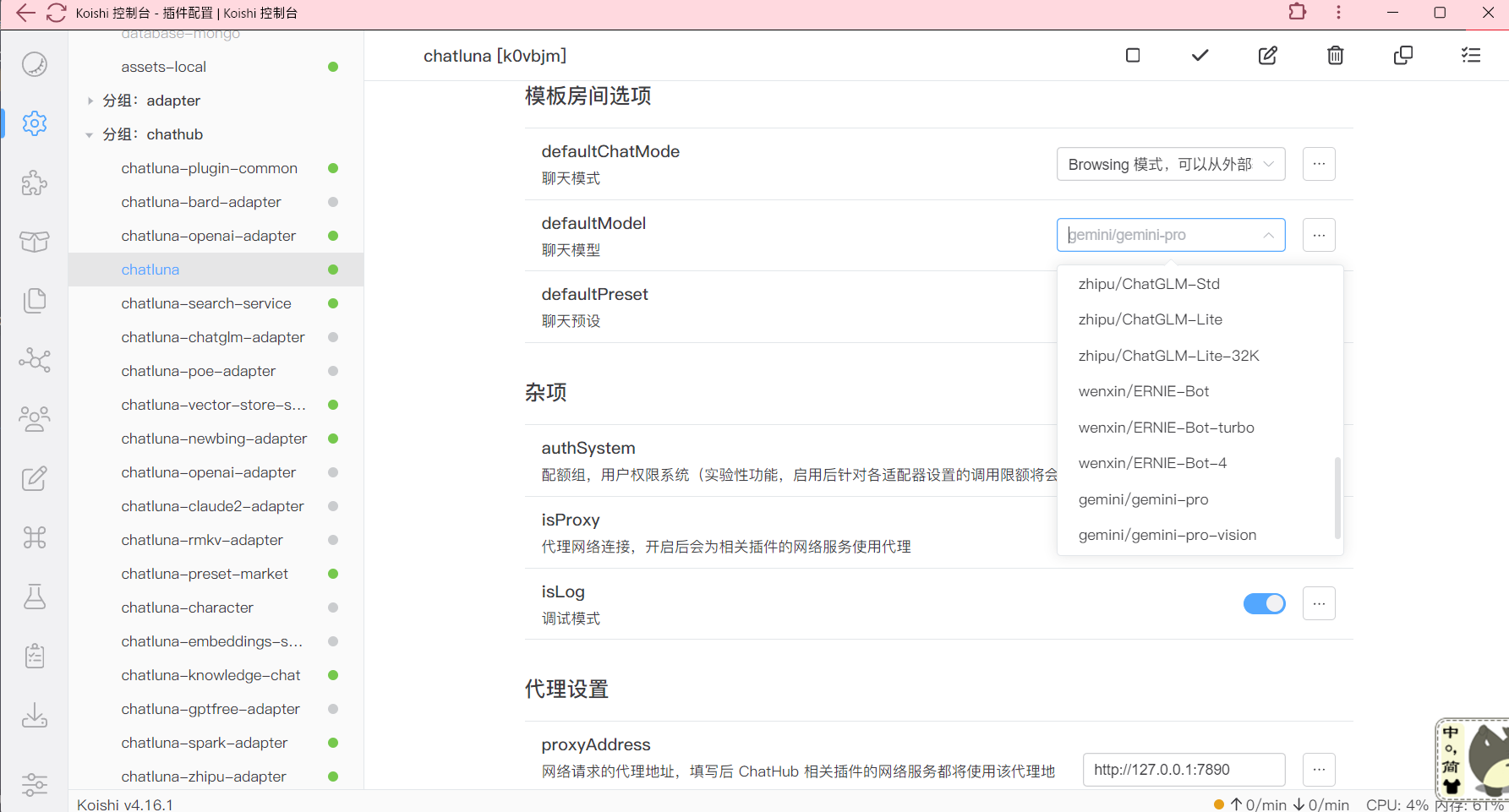Click the edit rename plugin icon
This screenshot has height=812, width=1509.
point(1267,56)
